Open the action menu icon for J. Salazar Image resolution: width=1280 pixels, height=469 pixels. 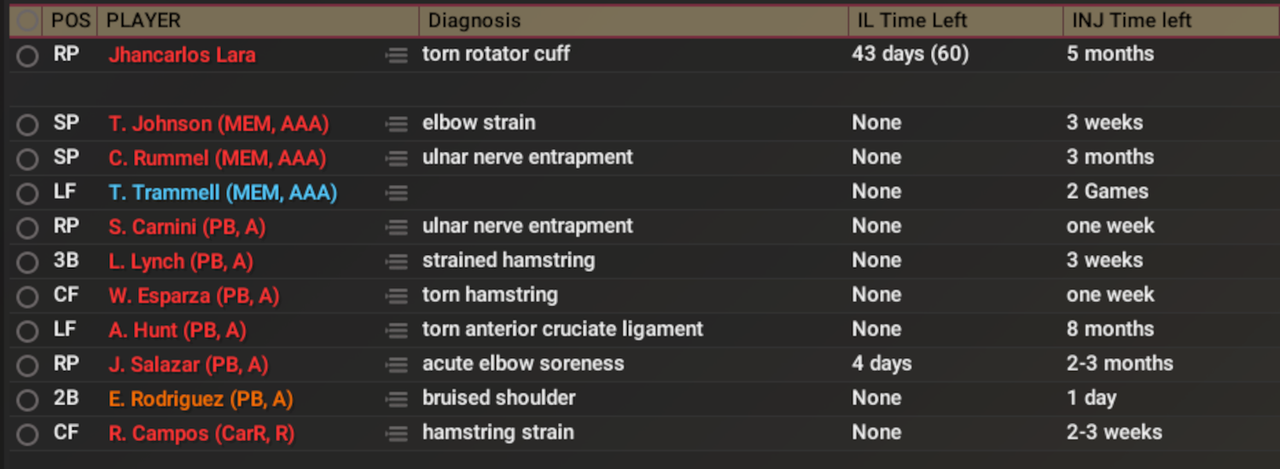397,365
